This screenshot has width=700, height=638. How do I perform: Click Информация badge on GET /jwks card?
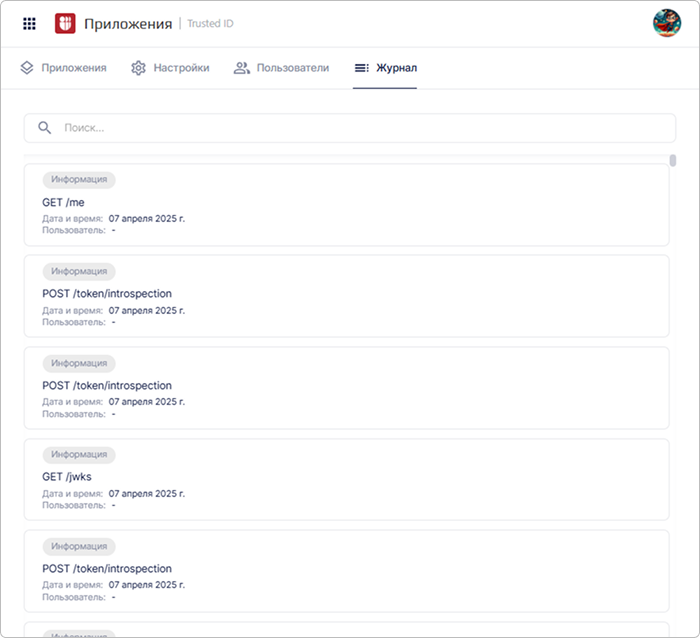79,455
